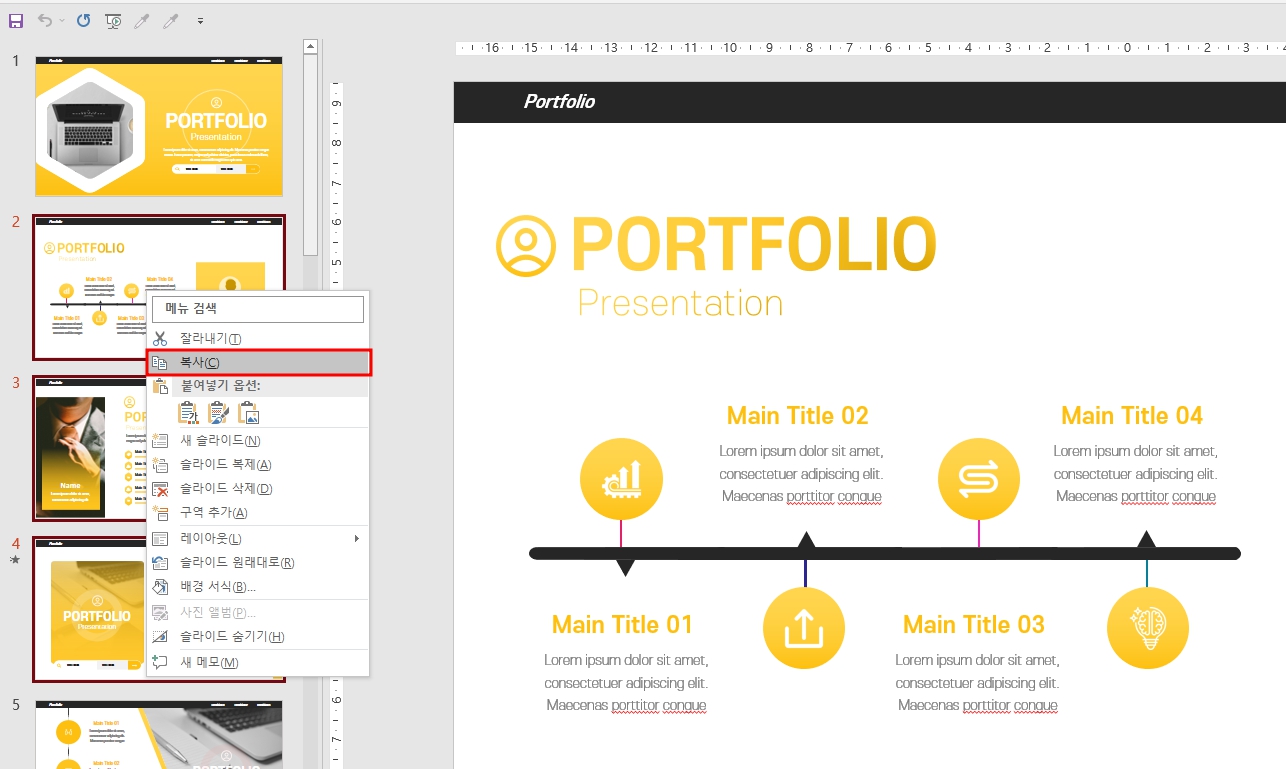Click the black timeline bar shape
Screen dimensions: 1286x769
pyautogui.click(x=885, y=553)
